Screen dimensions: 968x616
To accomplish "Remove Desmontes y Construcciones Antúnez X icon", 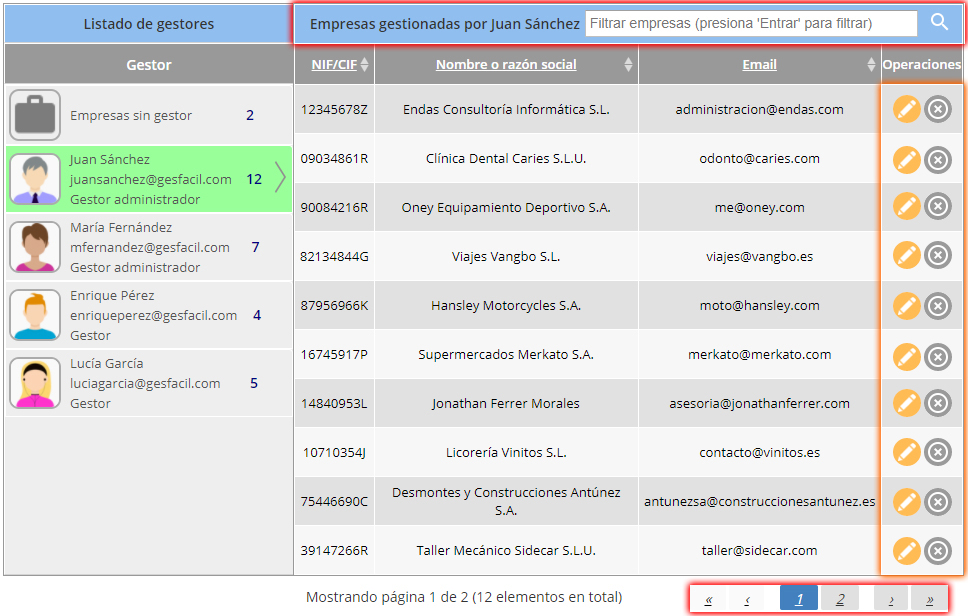I will (938, 502).
